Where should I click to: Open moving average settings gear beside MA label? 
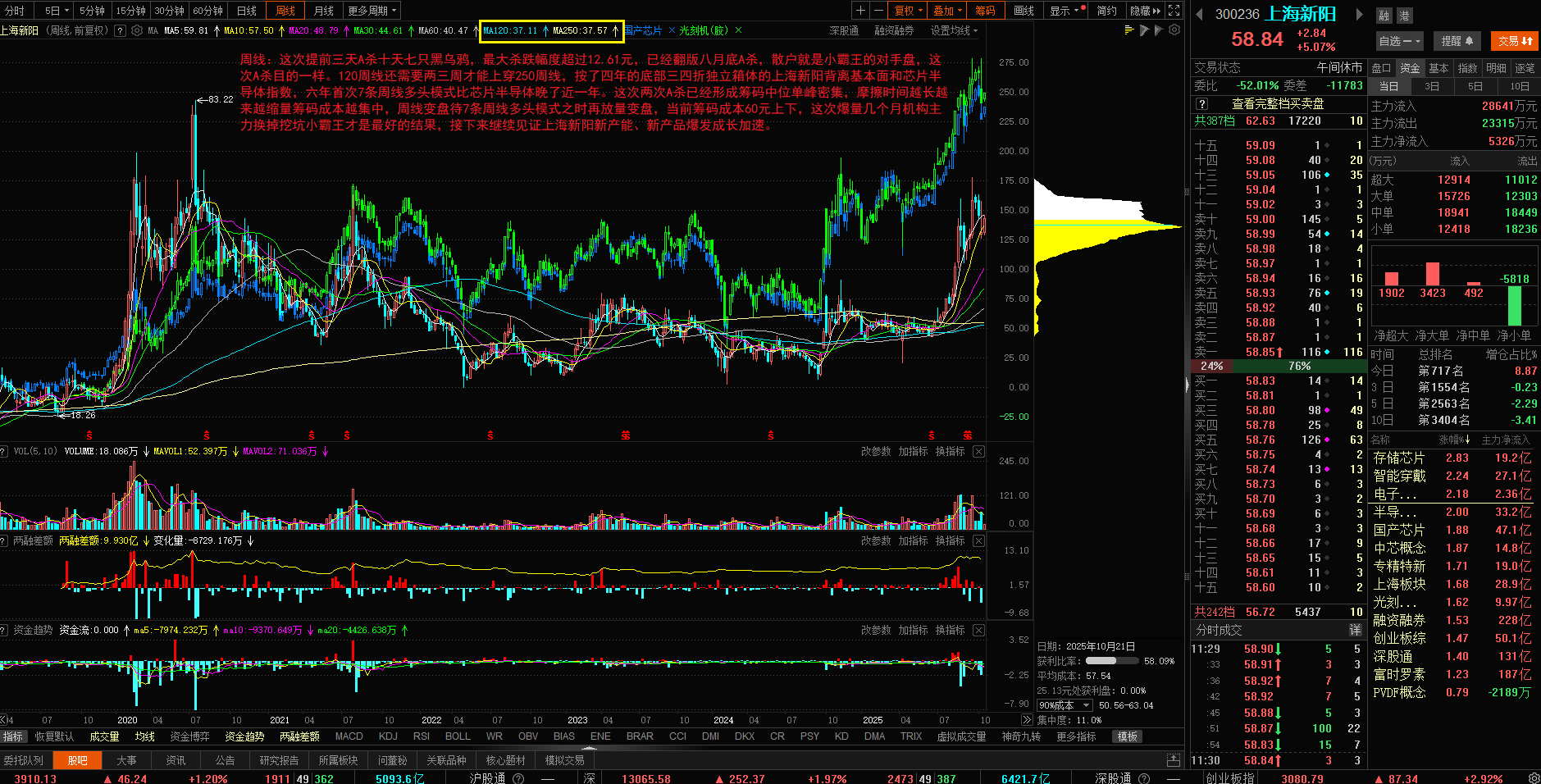point(137,30)
